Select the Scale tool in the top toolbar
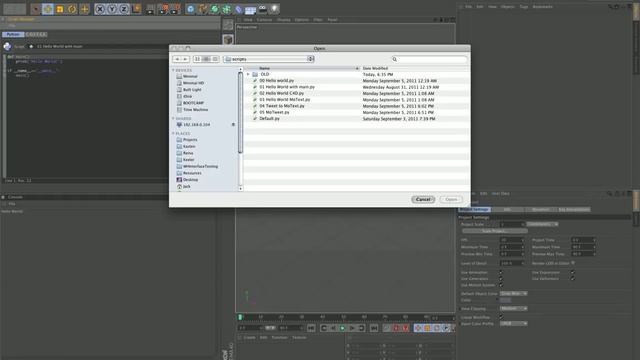The height and width of the screenshot is (360, 640). (x=60, y=9)
